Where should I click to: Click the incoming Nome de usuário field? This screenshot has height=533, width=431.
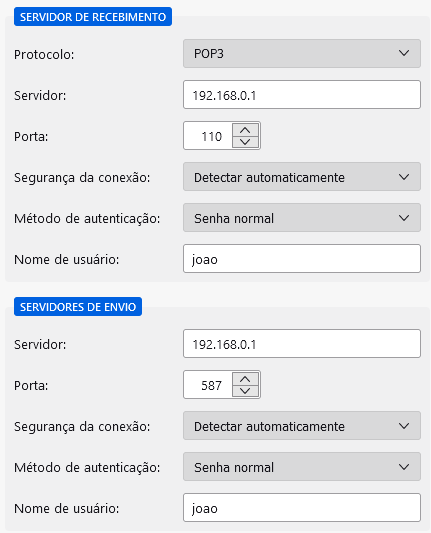click(301, 259)
